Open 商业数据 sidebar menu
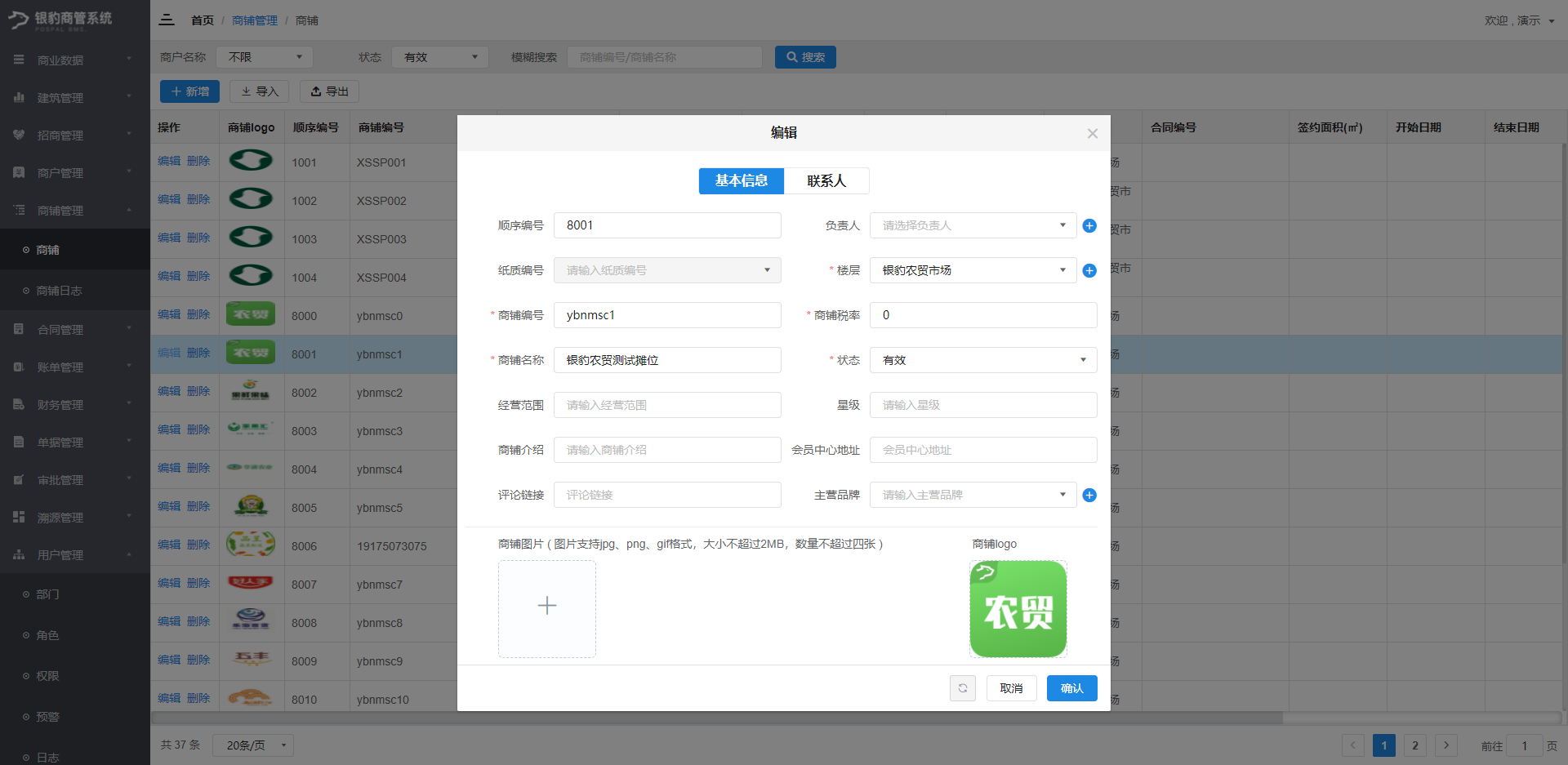 coord(75,60)
